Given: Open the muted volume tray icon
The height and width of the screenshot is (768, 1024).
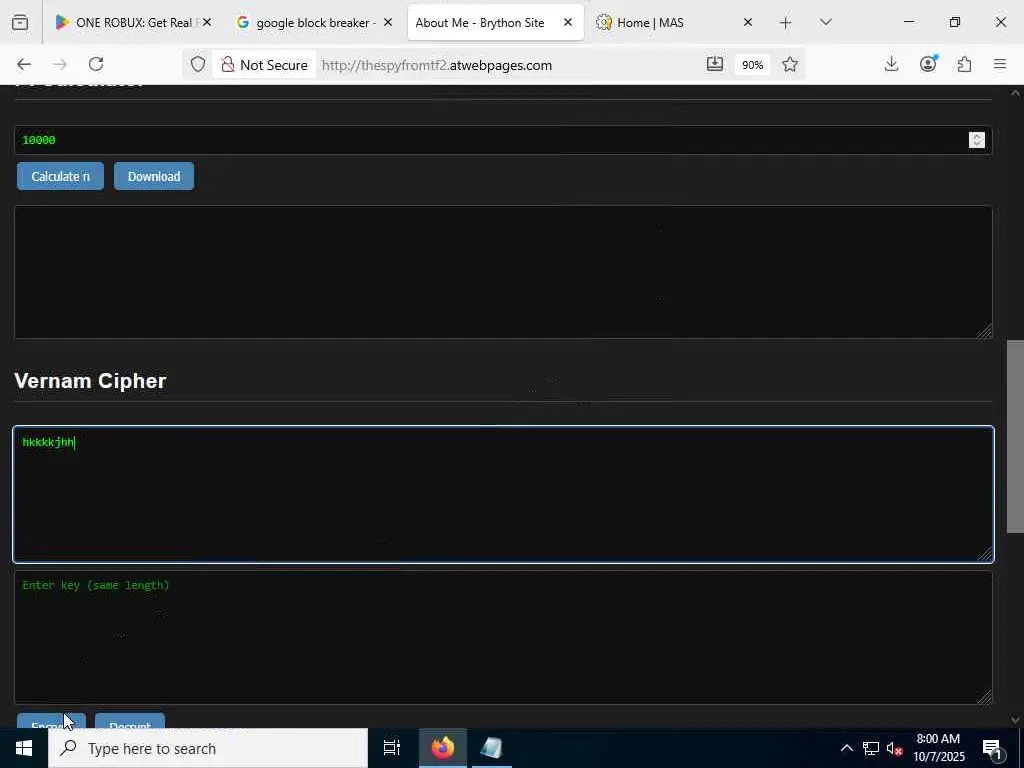Looking at the screenshot, I should (x=894, y=748).
